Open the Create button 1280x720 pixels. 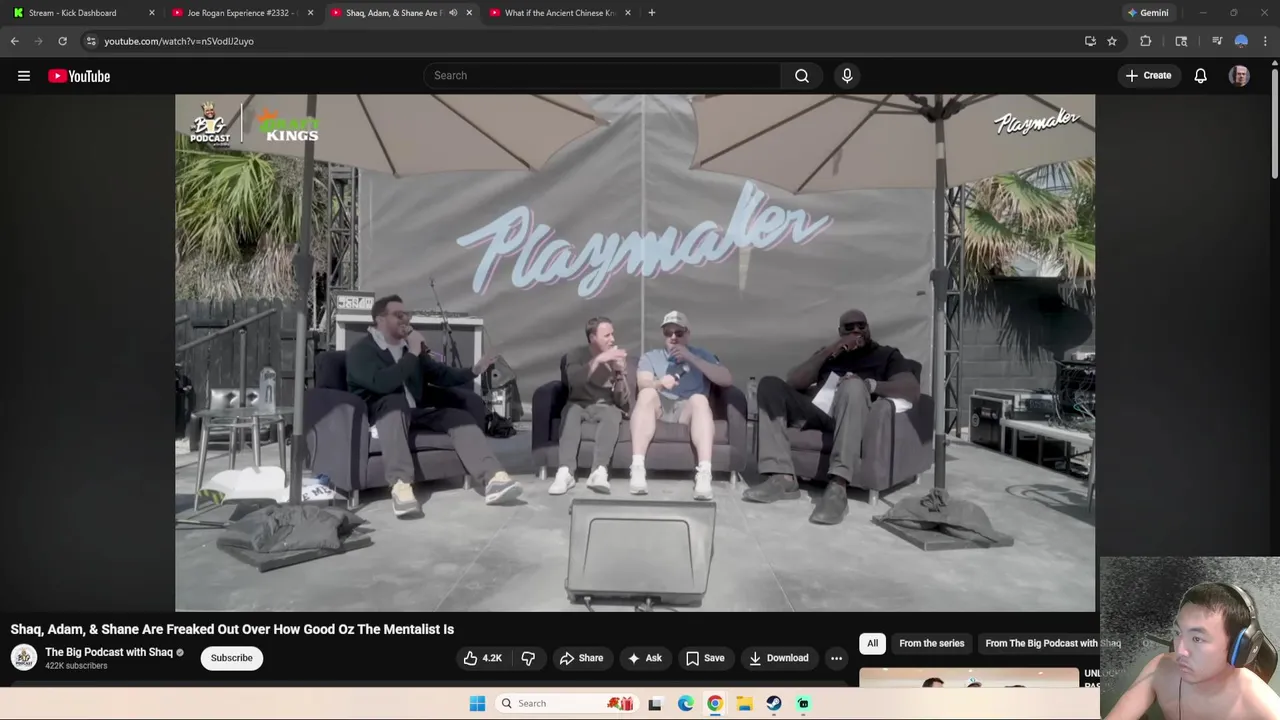pyautogui.click(x=1148, y=76)
